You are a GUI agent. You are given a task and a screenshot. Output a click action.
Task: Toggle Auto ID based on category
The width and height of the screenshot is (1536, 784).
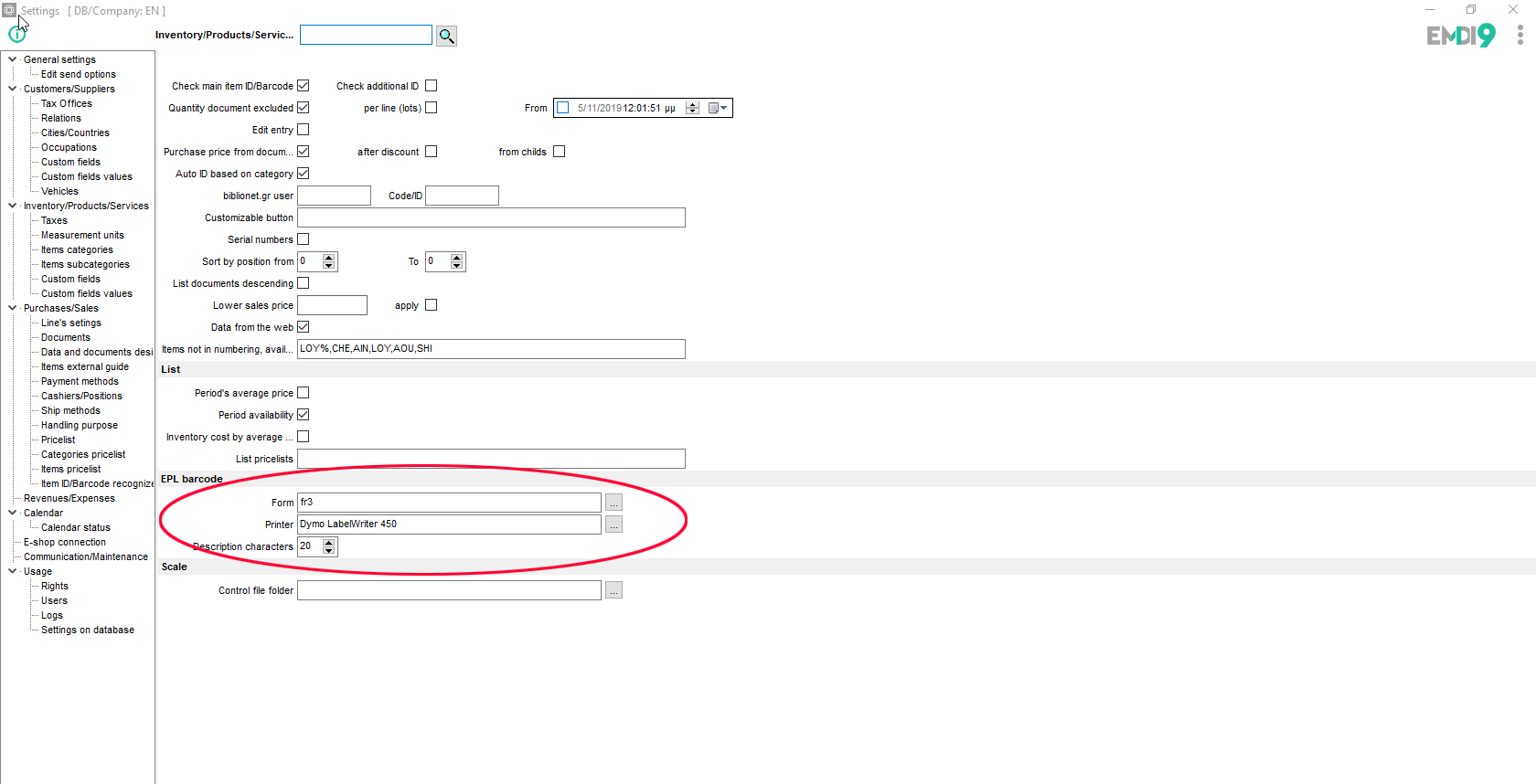304,174
